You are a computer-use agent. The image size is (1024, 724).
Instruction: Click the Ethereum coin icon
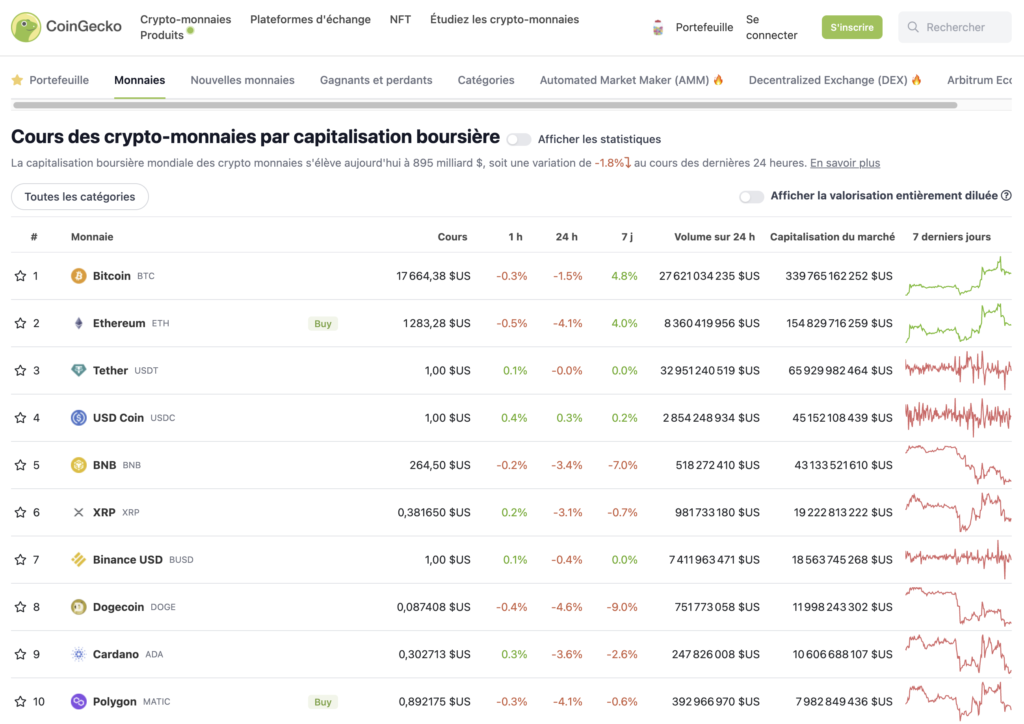(78, 323)
